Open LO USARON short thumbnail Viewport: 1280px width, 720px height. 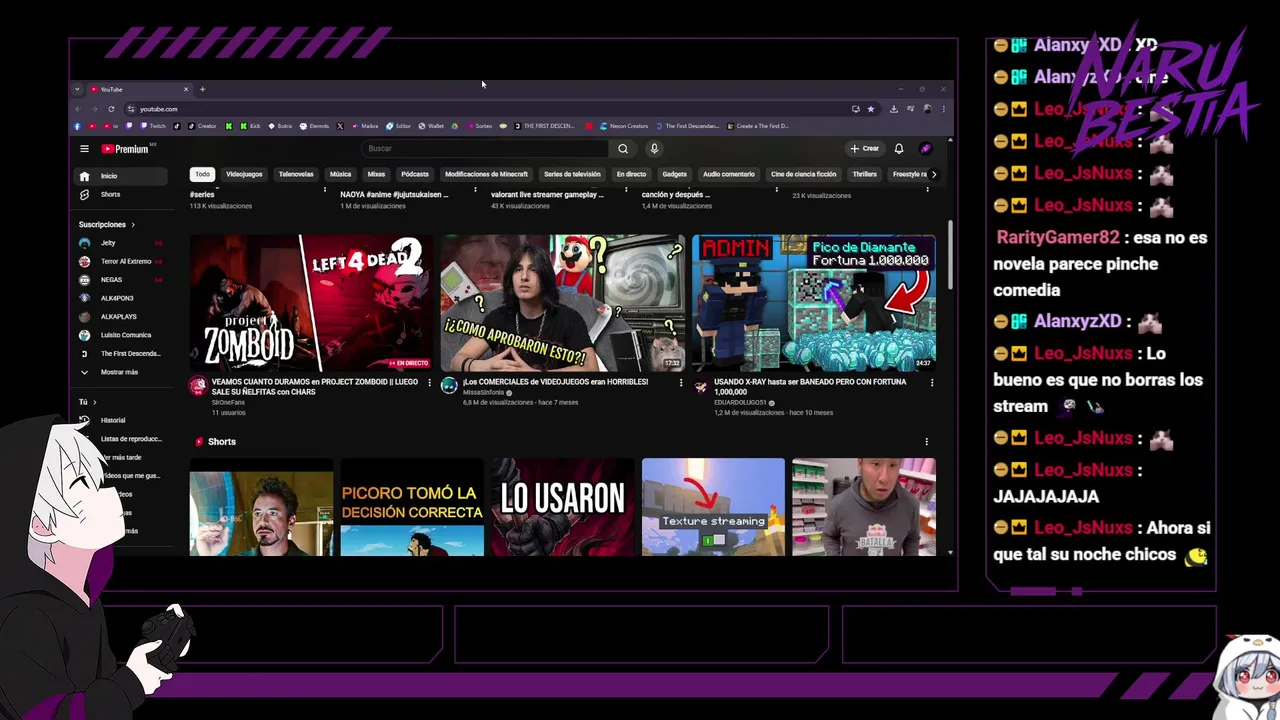[x=563, y=507]
